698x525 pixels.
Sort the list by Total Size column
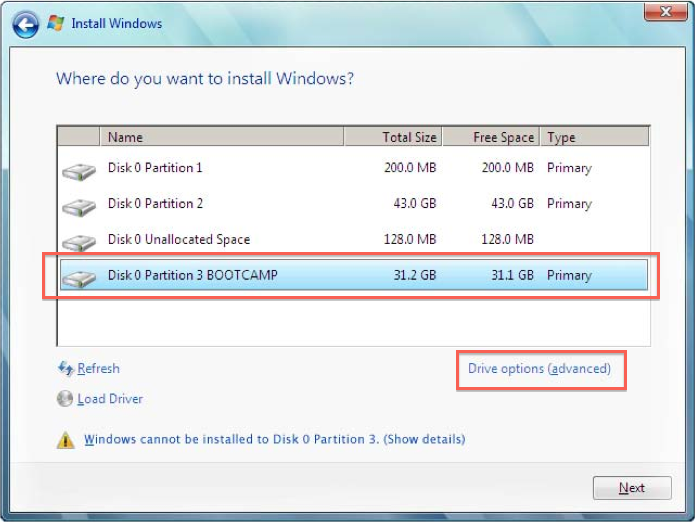393,137
